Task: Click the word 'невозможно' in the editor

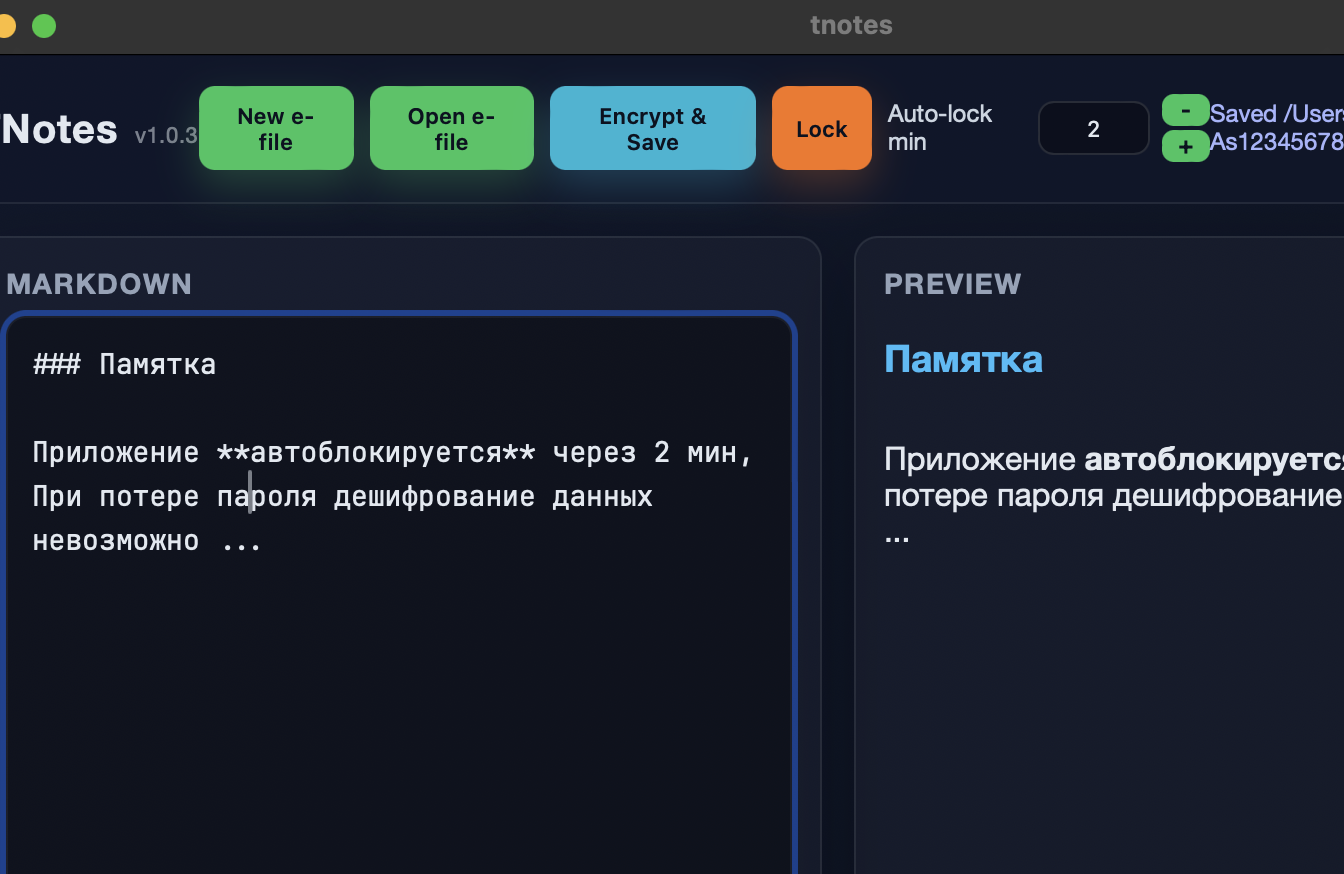Action: (116, 541)
